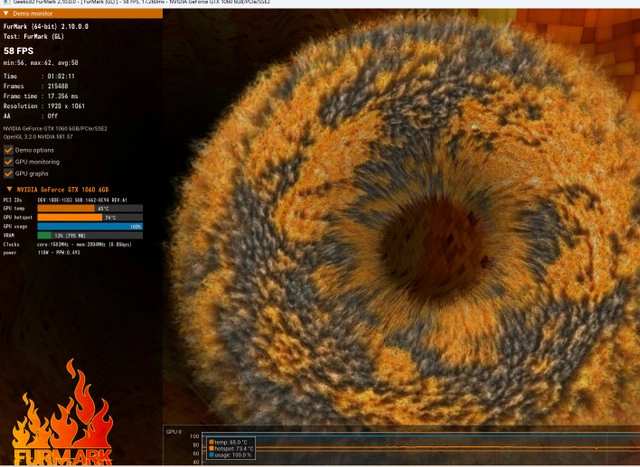
Task: Click the Resolution 1920 x 1061 line
Action: pyautogui.click(x=48, y=105)
